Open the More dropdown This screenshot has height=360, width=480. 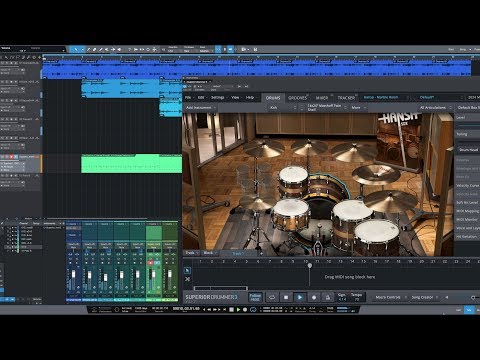[x=358, y=108]
